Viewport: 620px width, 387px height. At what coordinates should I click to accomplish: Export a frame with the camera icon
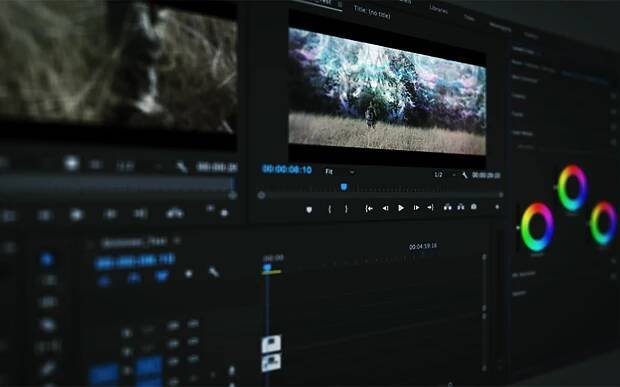[474, 207]
